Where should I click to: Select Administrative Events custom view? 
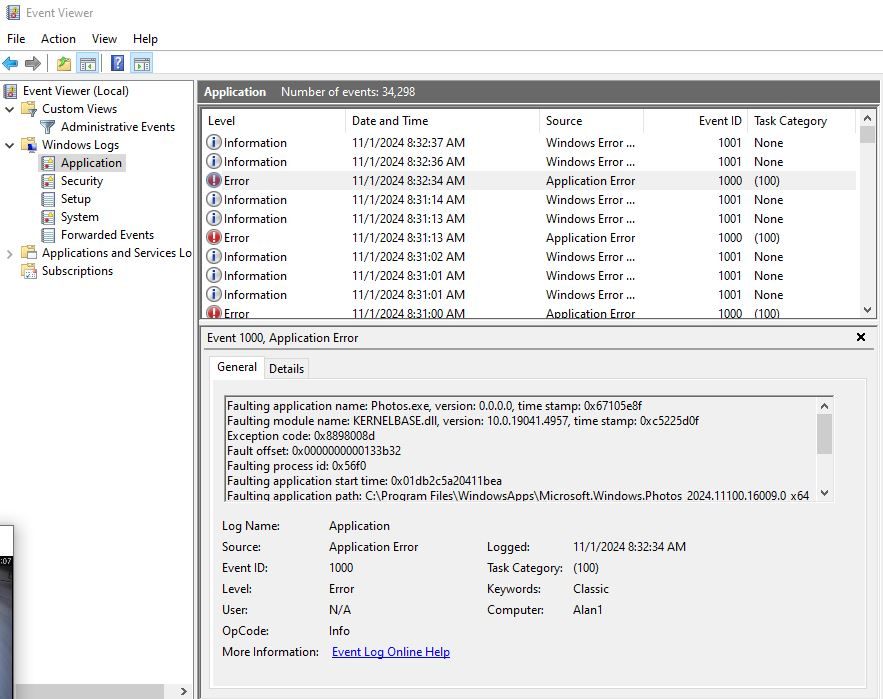(x=118, y=127)
